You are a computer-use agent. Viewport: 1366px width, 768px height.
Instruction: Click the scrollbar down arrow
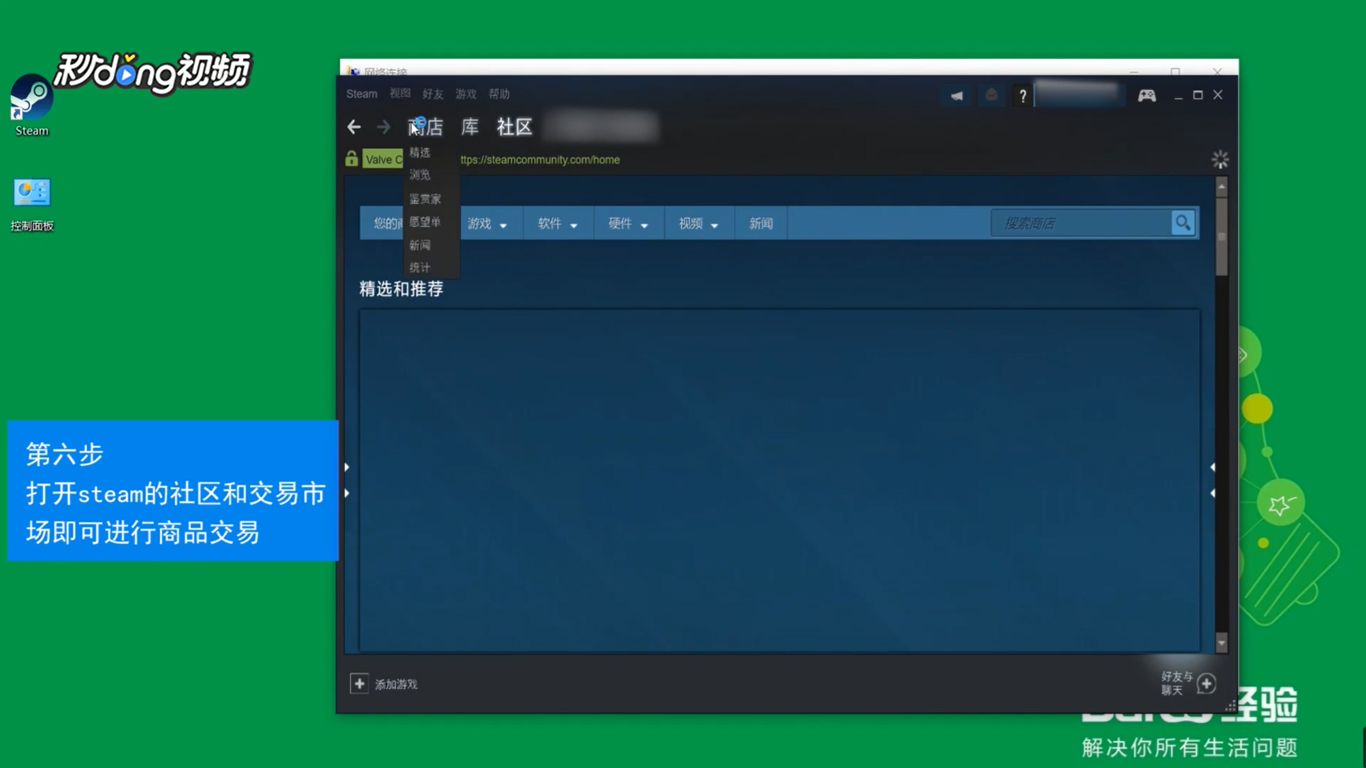pyautogui.click(x=1221, y=643)
